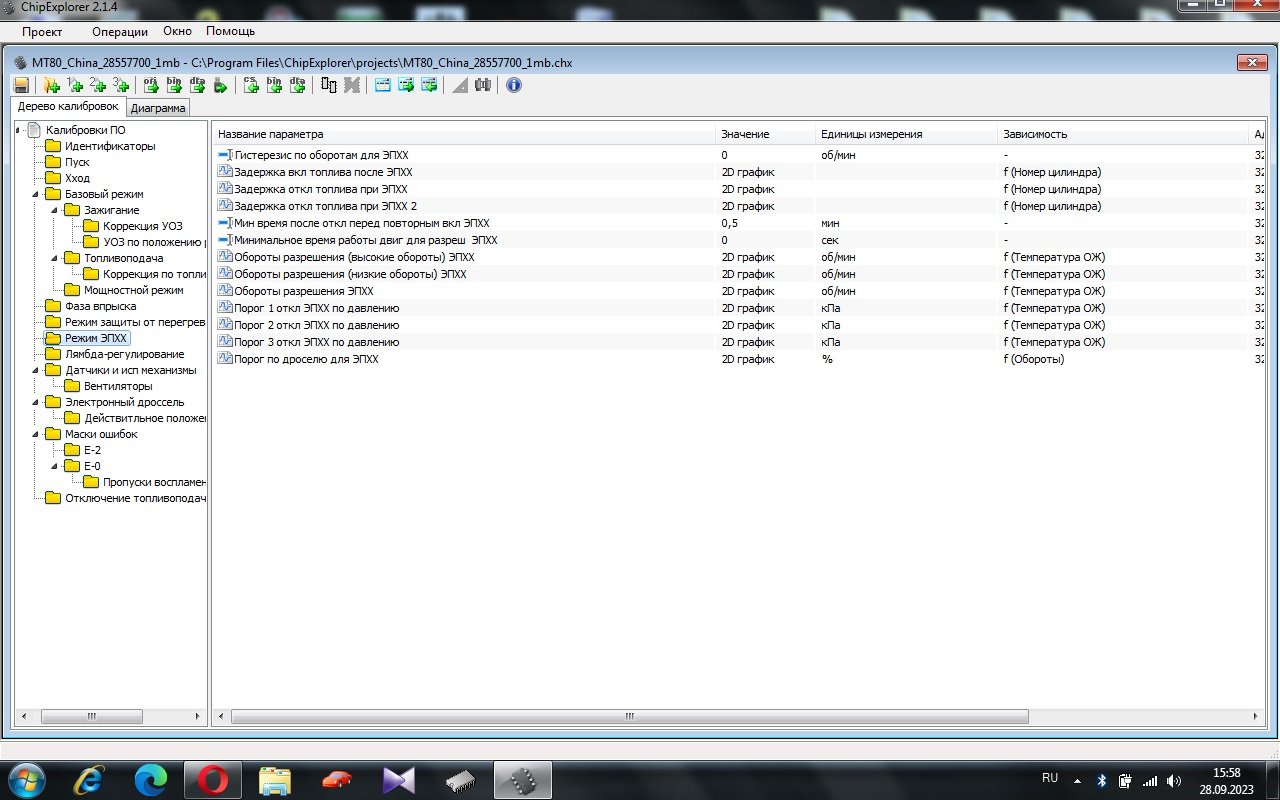Click the import 'ori' file toolbar icon
This screenshot has height=800, width=1280.
[x=151, y=85]
